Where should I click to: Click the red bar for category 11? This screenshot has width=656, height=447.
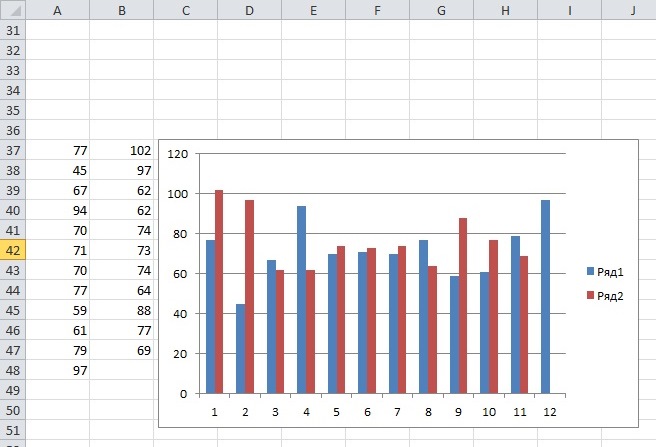click(523, 325)
